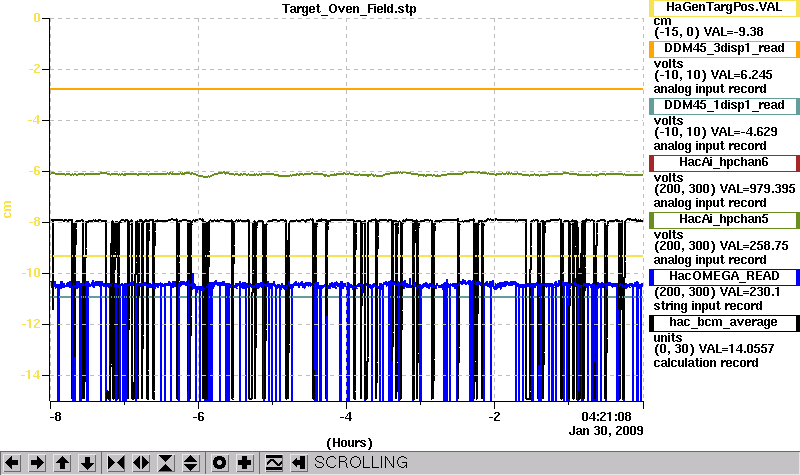Click the Jan 30, 2009 date label
Screen dimensions: 800x475
pos(606,431)
